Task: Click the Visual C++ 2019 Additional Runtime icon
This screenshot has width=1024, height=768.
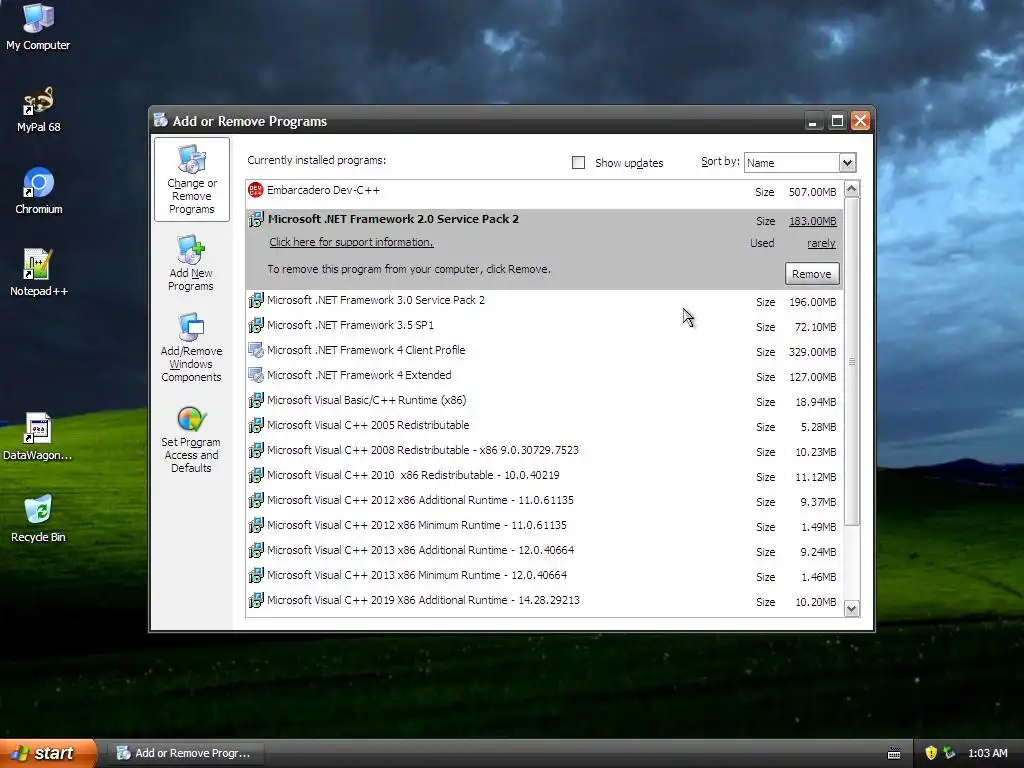Action: click(255, 600)
